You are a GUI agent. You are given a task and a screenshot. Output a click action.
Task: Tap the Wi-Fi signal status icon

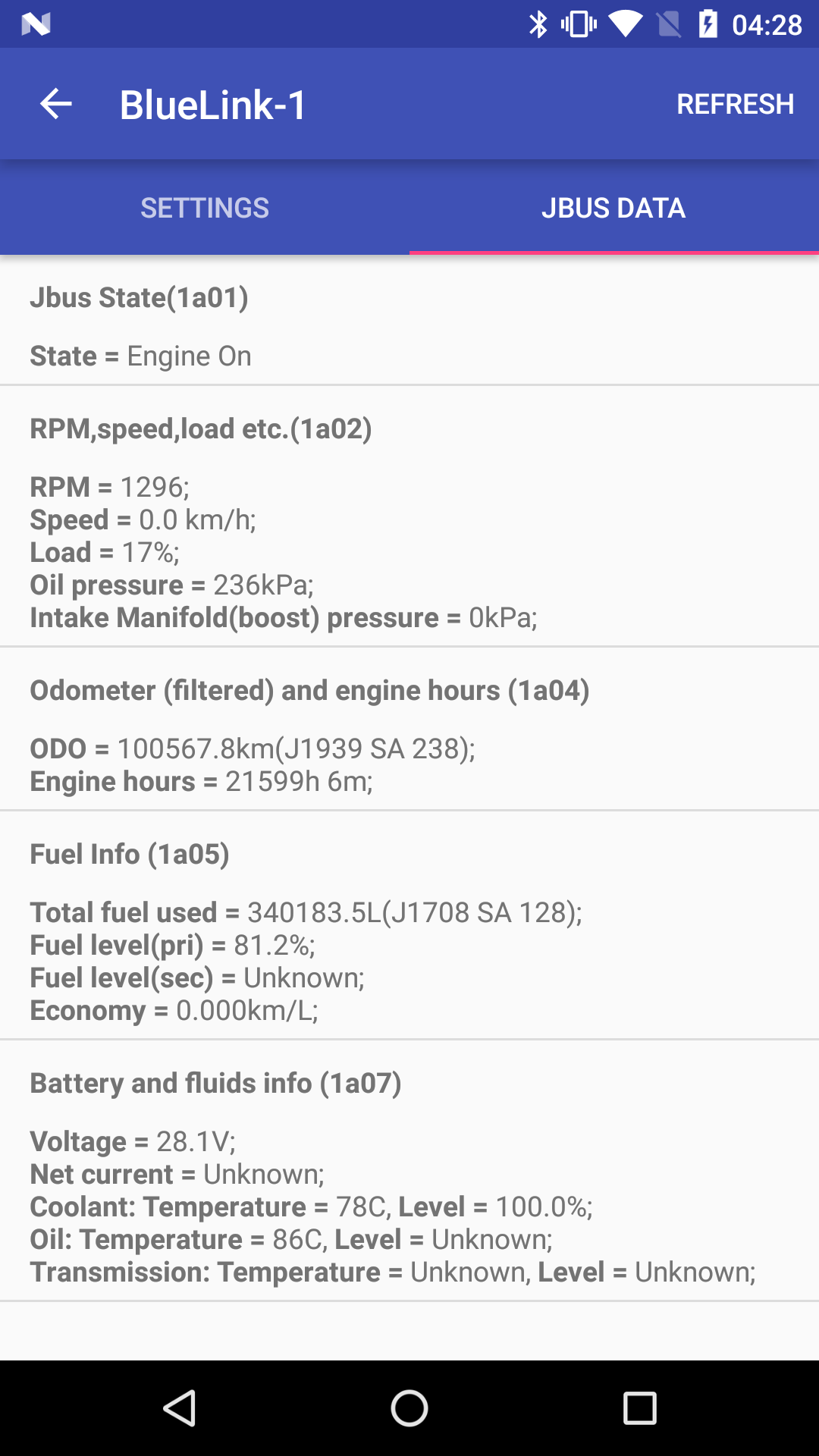[x=625, y=24]
